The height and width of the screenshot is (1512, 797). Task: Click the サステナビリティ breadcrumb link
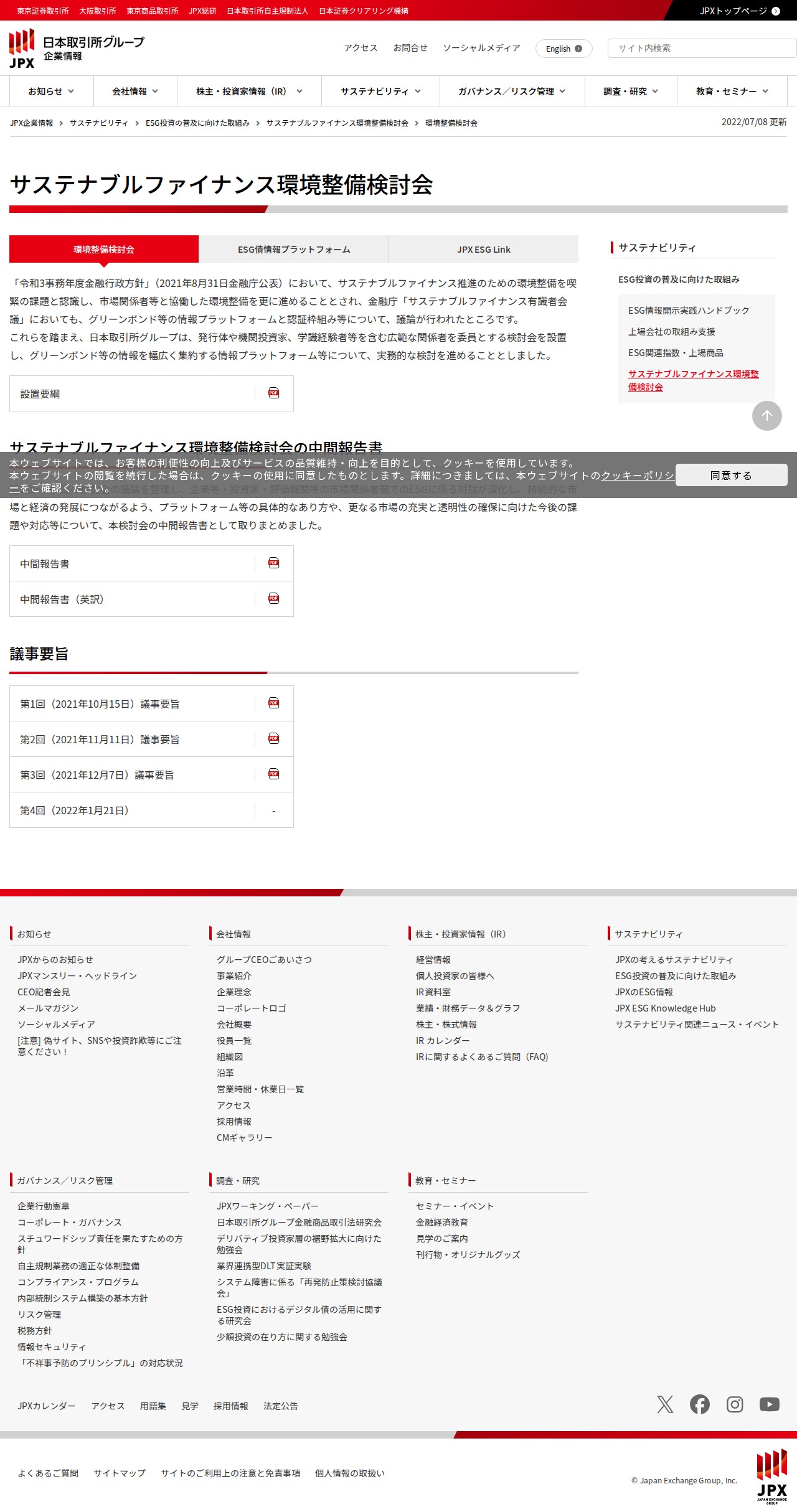pos(99,123)
